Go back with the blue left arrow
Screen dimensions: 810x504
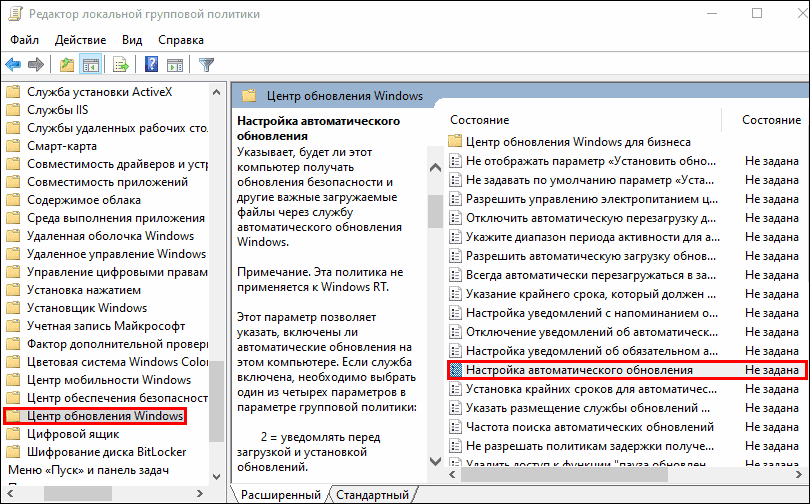coord(13,65)
